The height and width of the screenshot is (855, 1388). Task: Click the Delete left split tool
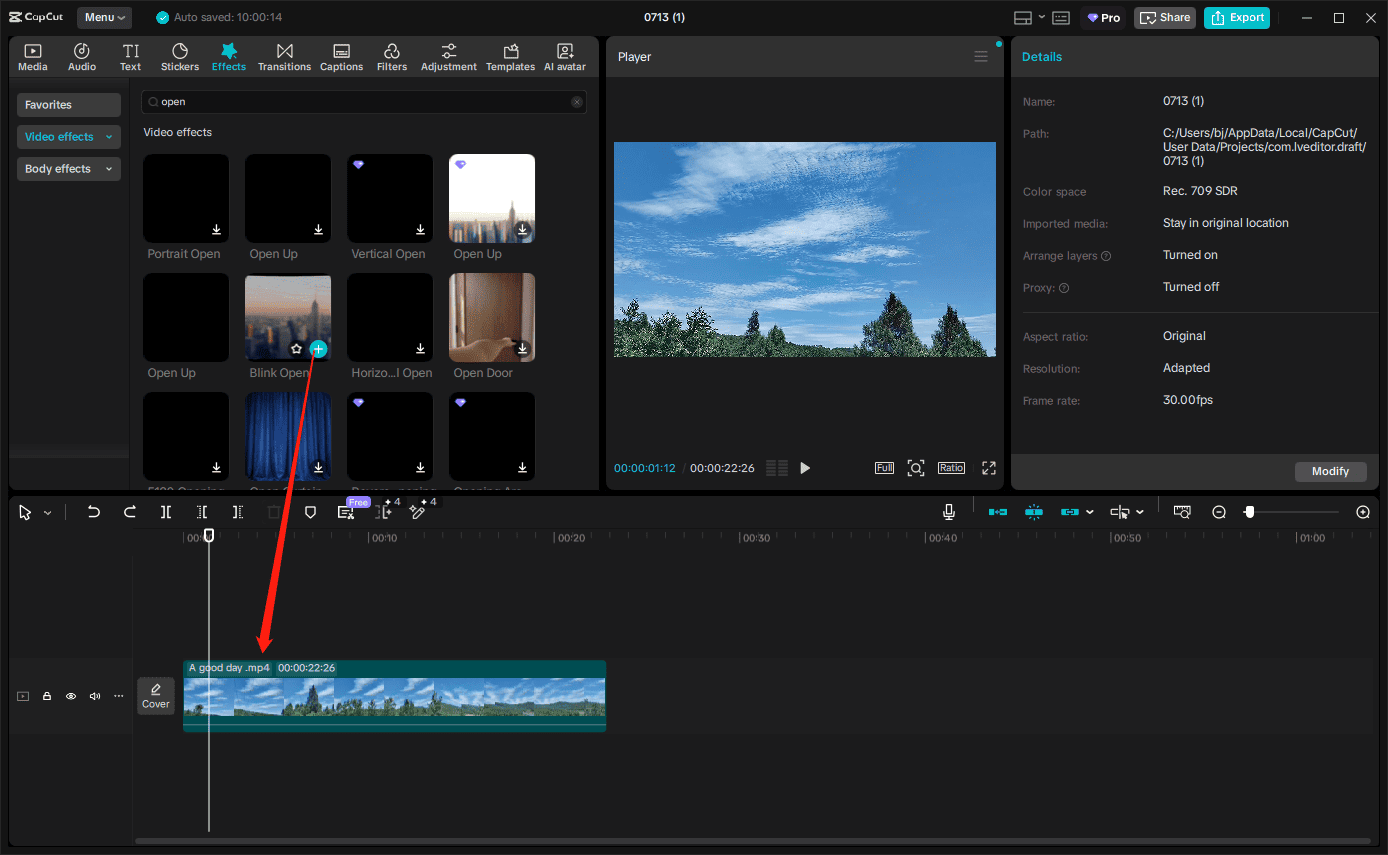click(202, 512)
